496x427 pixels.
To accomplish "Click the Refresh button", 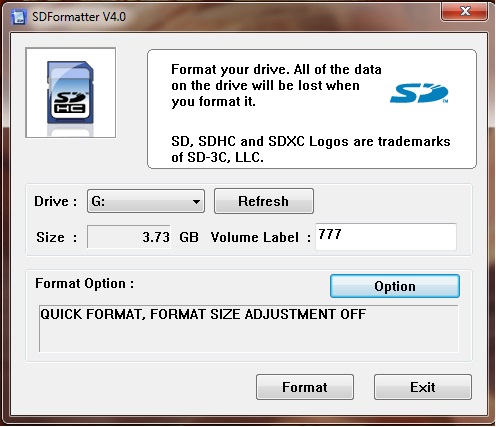I will coord(264,201).
